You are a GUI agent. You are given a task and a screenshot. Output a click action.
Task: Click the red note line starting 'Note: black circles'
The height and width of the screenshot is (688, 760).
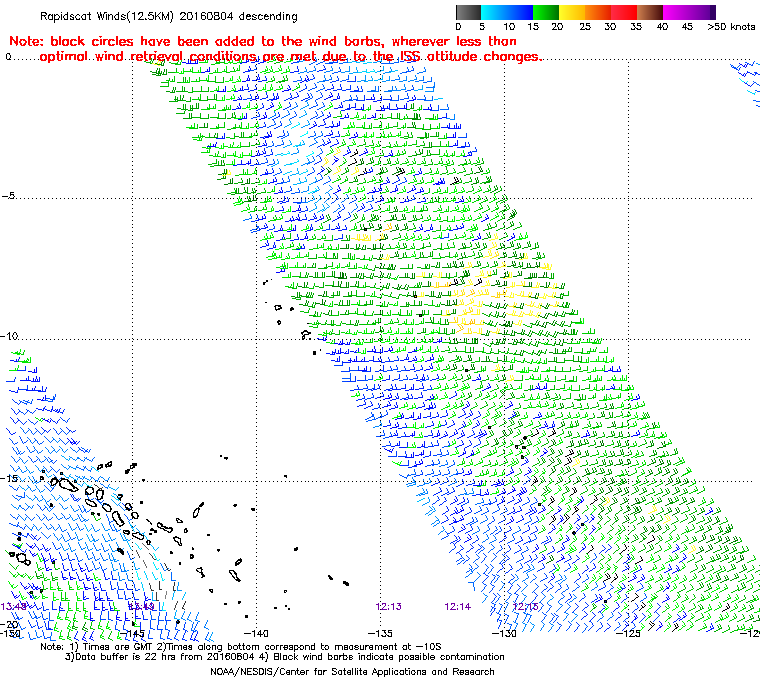pos(263,41)
